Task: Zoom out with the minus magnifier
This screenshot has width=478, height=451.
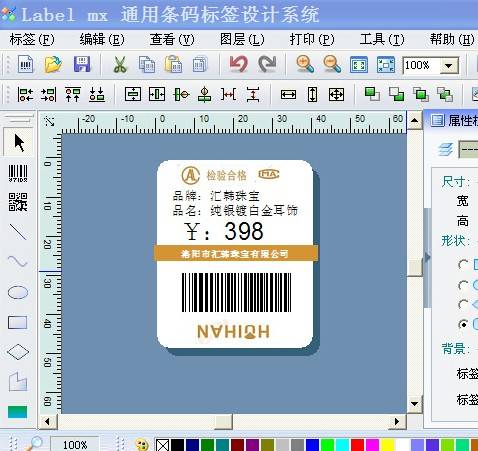Action: pyautogui.click(x=332, y=64)
